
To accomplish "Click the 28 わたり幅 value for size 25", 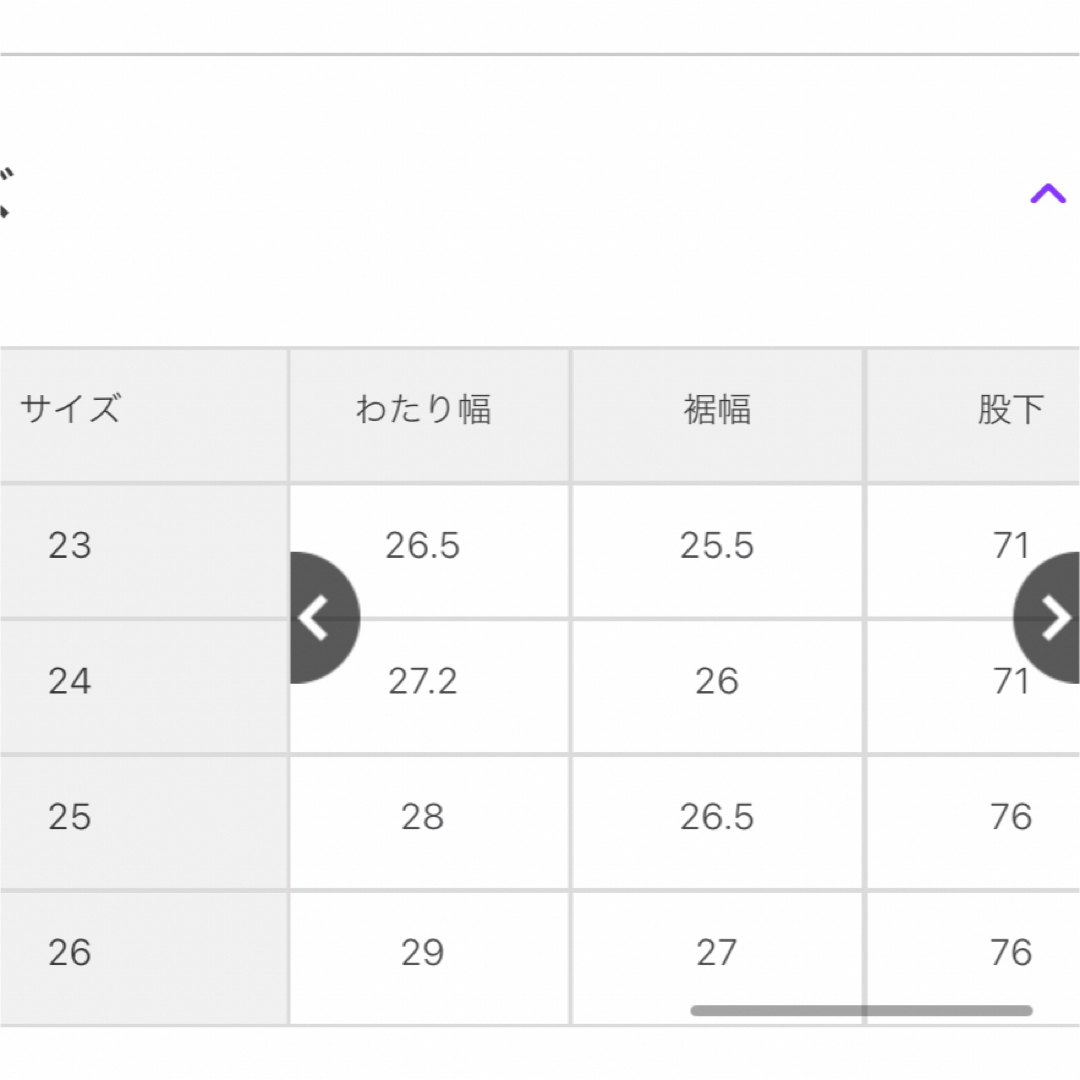I will [422, 817].
